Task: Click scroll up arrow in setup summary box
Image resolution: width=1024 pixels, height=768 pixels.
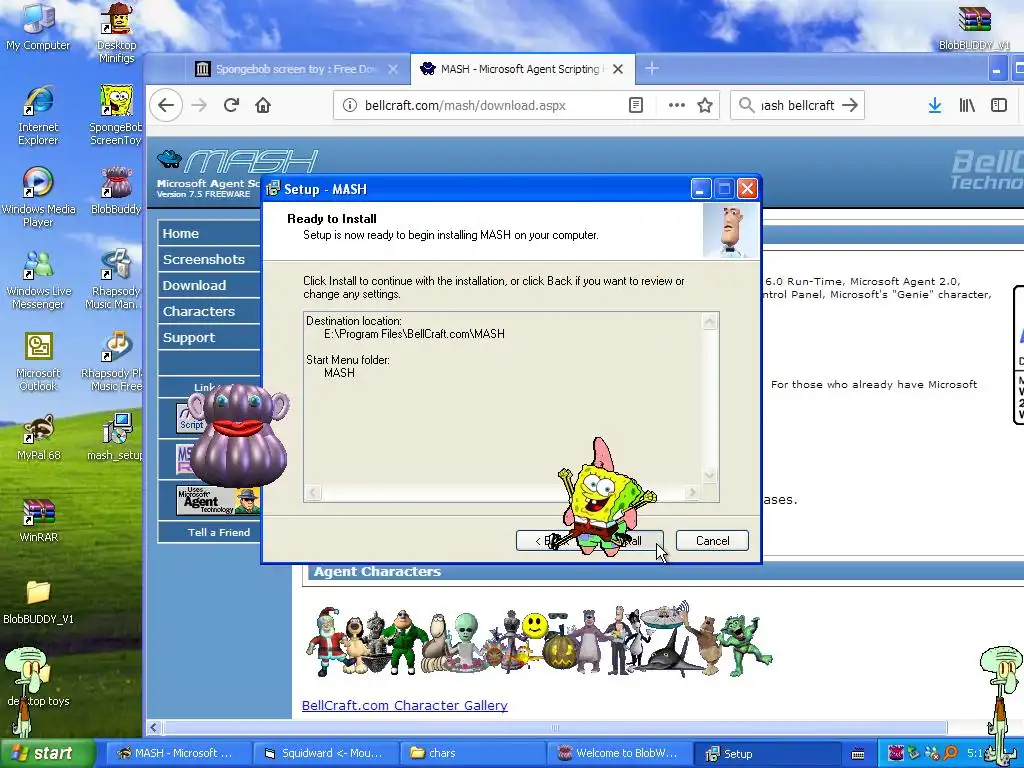Action: 710,321
